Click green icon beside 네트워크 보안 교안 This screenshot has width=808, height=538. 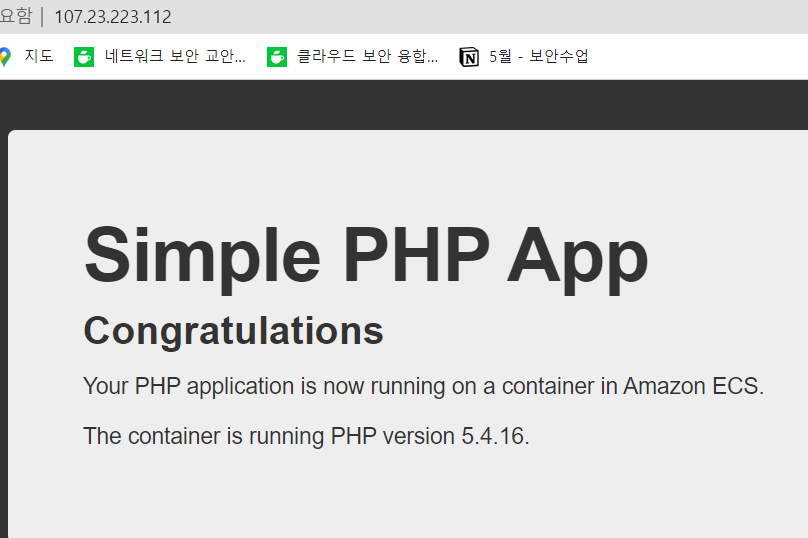83,57
